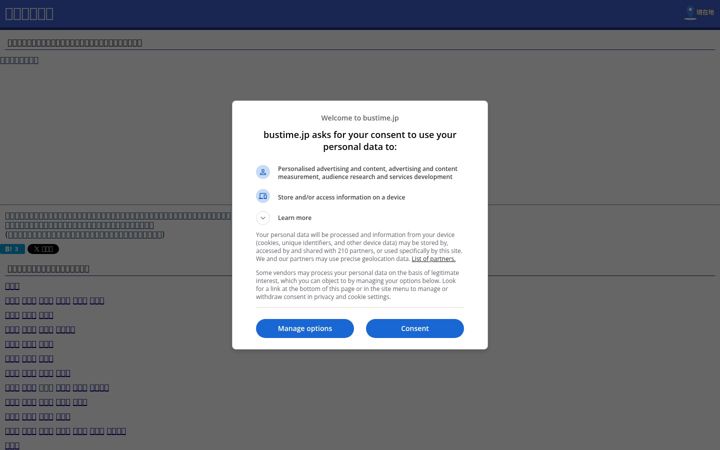720x450 pixels.
Task: Click the store information device icon
Action: pyautogui.click(x=263, y=197)
